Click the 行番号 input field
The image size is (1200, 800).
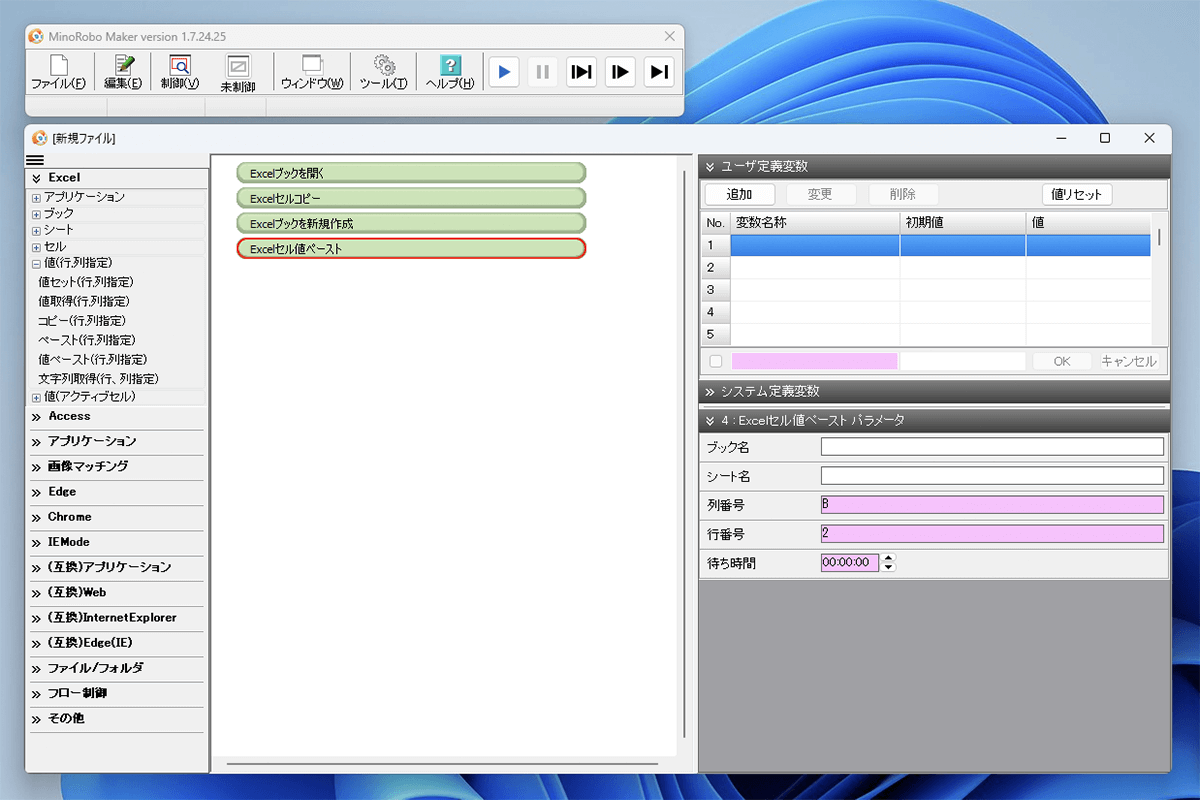click(992, 534)
